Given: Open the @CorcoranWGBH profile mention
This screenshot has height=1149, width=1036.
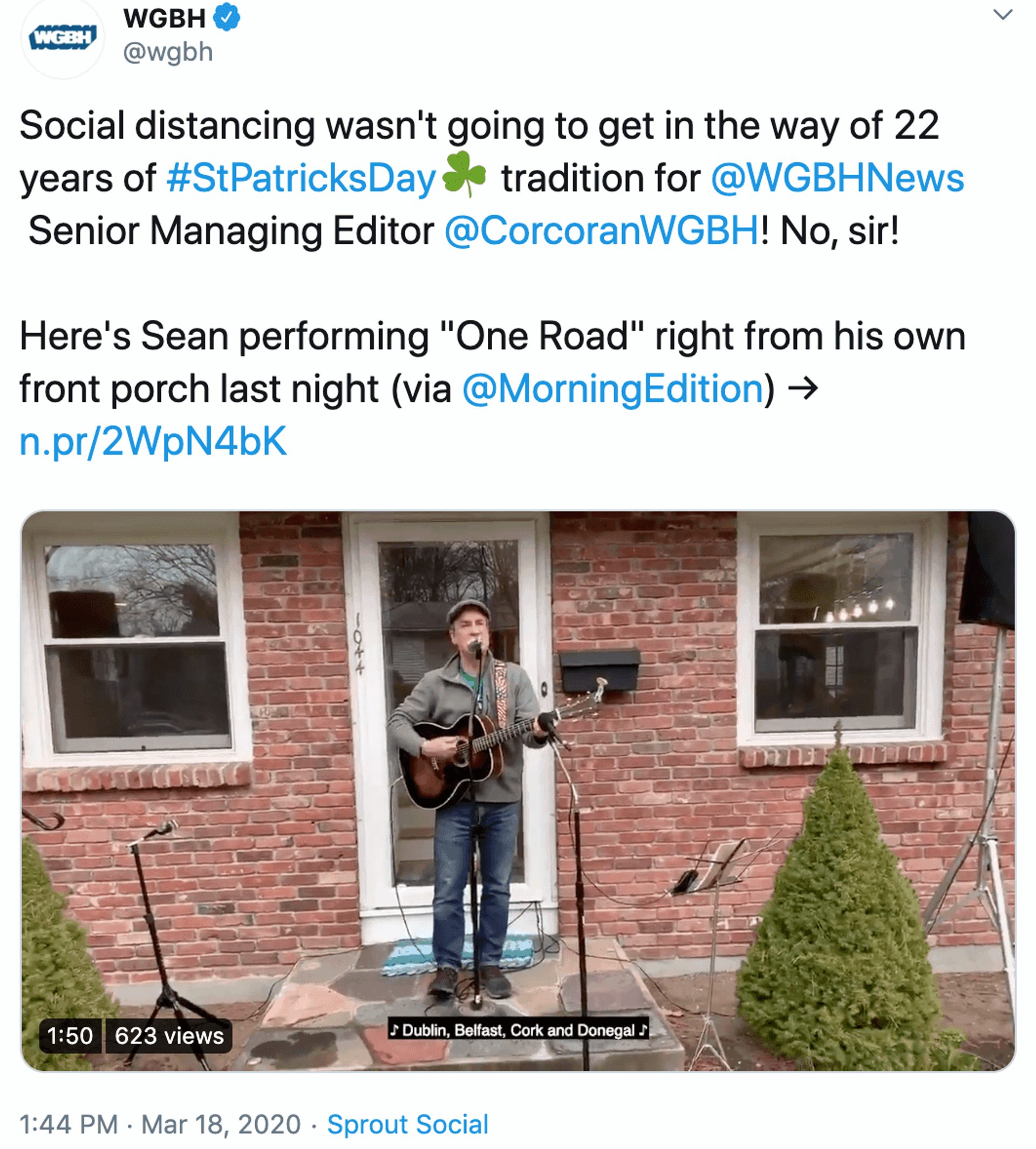Looking at the screenshot, I should (x=601, y=231).
